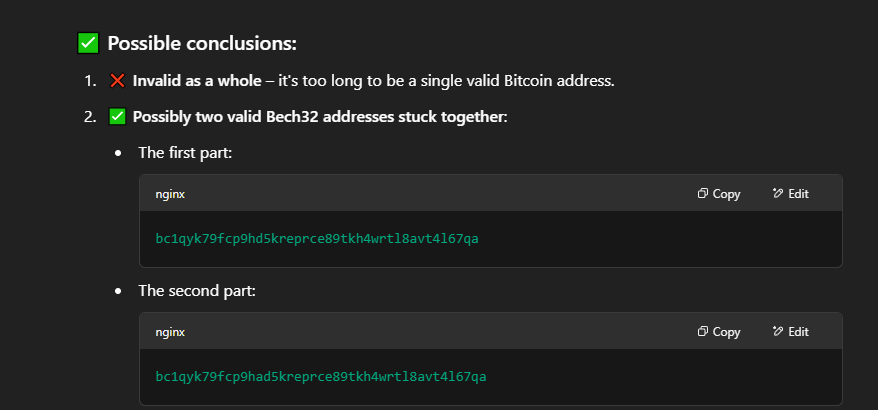
Task: Click the 'Invalid as a whole' bold text
Action: click(197, 81)
